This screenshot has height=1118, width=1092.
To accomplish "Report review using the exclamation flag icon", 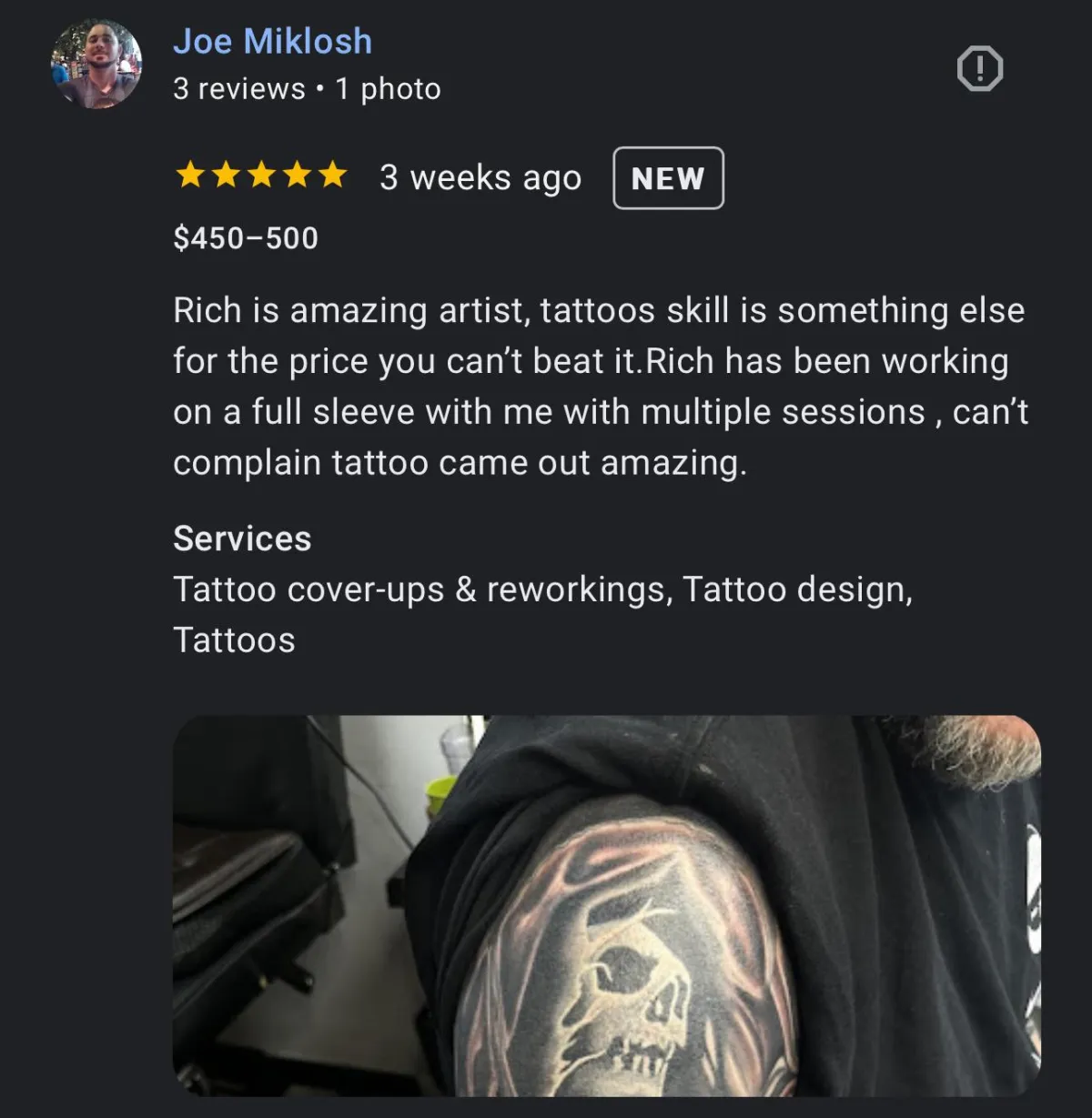I will (980, 68).
